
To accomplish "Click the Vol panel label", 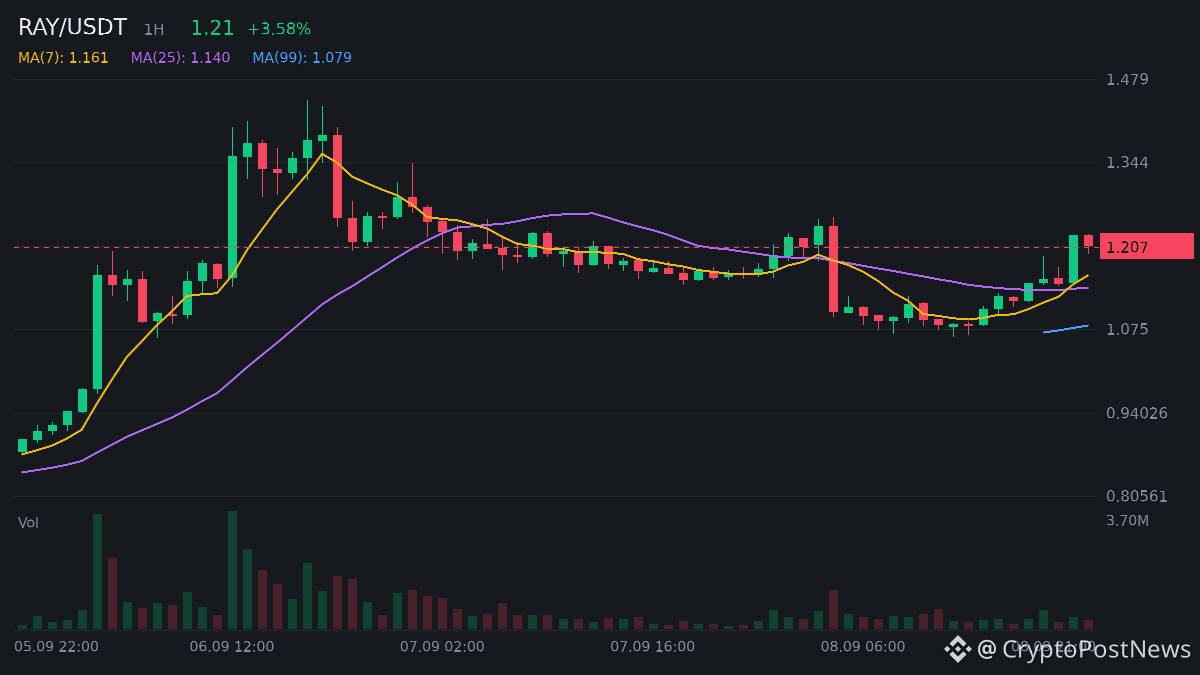I will pyautogui.click(x=28, y=523).
